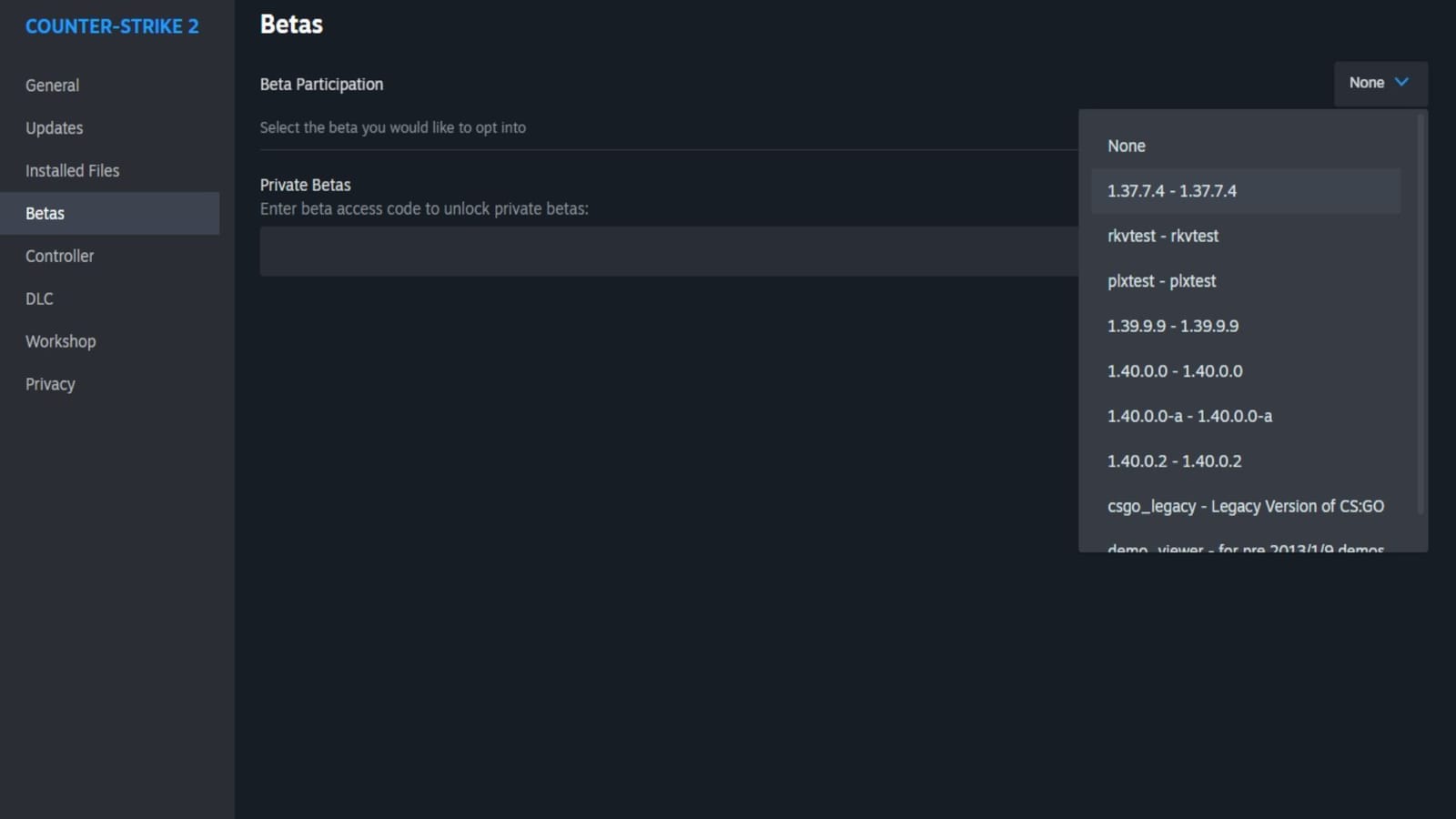Open the Workshop section
The image size is (1456, 819).
click(x=61, y=340)
